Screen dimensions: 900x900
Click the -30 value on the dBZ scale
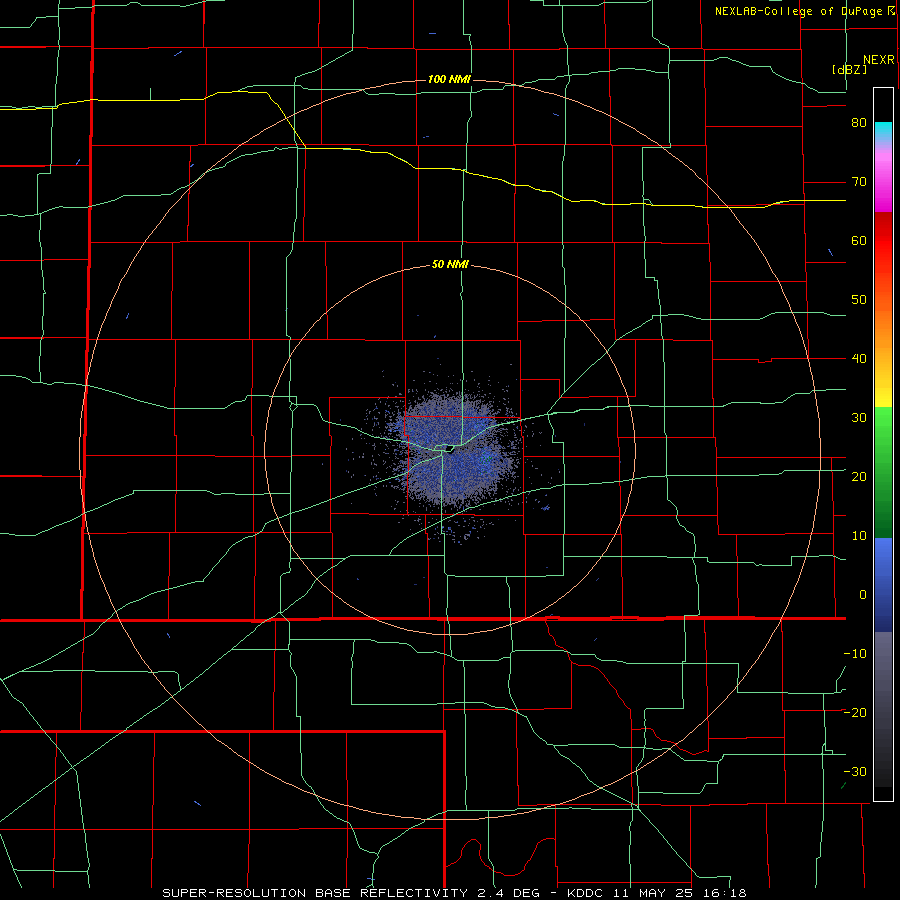coord(855,771)
